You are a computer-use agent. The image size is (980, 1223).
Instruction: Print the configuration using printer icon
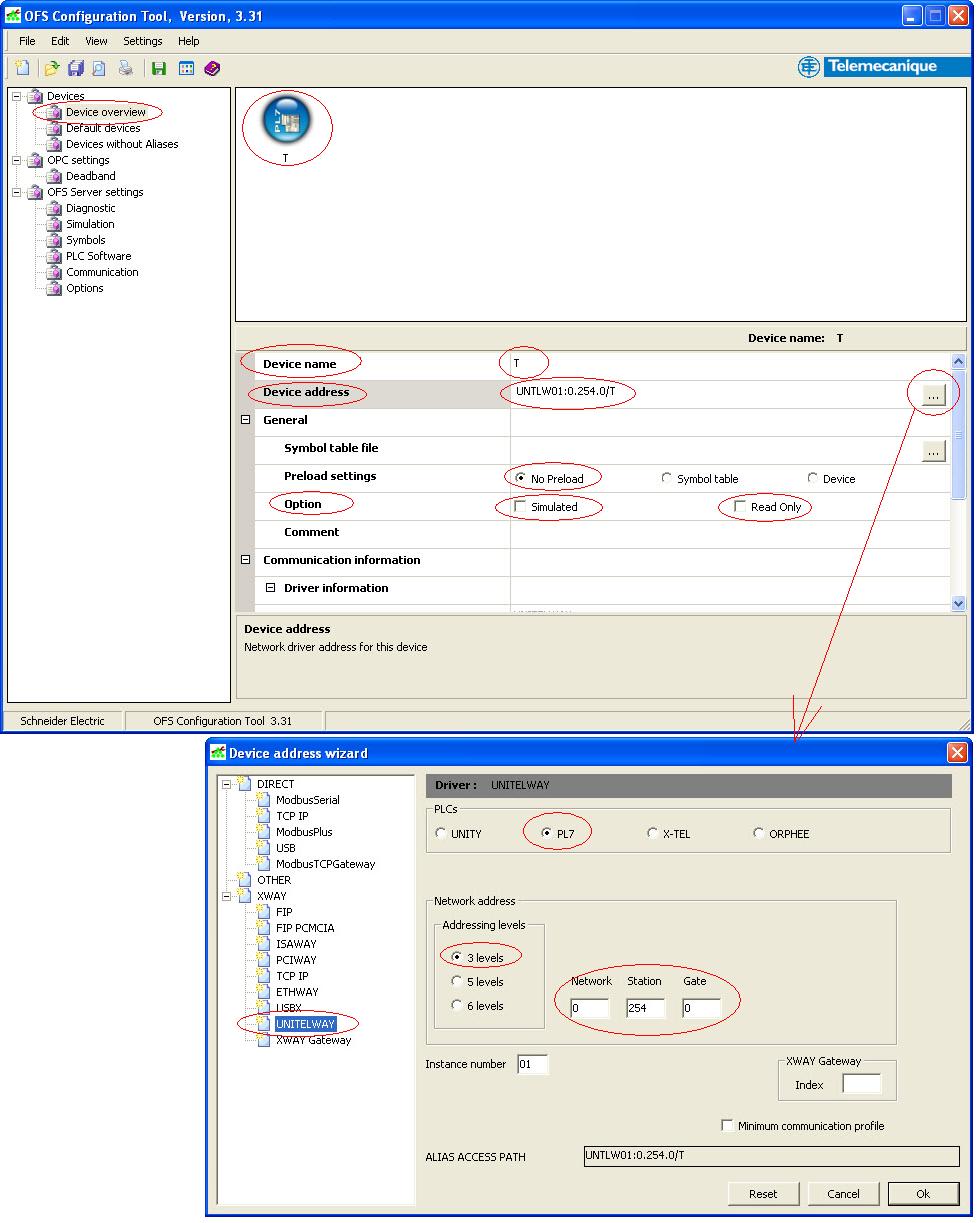point(125,68)
